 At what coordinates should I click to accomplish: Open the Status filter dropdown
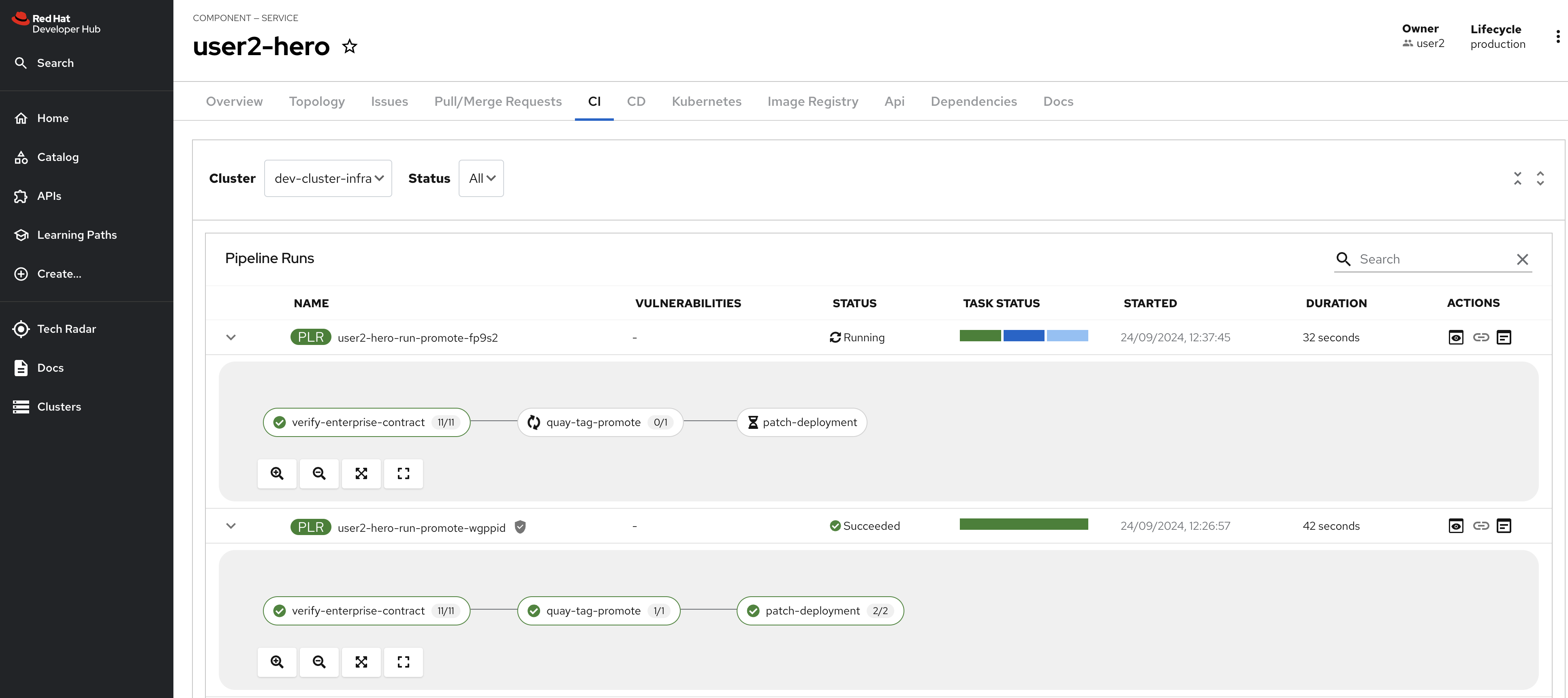[x=481, y=178]
